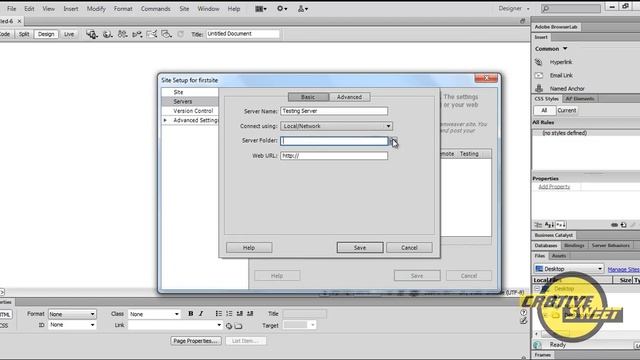Image resolution: width=640 pixels, height=360 pixels.
Task: Open the Common category dropdown in Insert panel
Action: coord(551,49)
